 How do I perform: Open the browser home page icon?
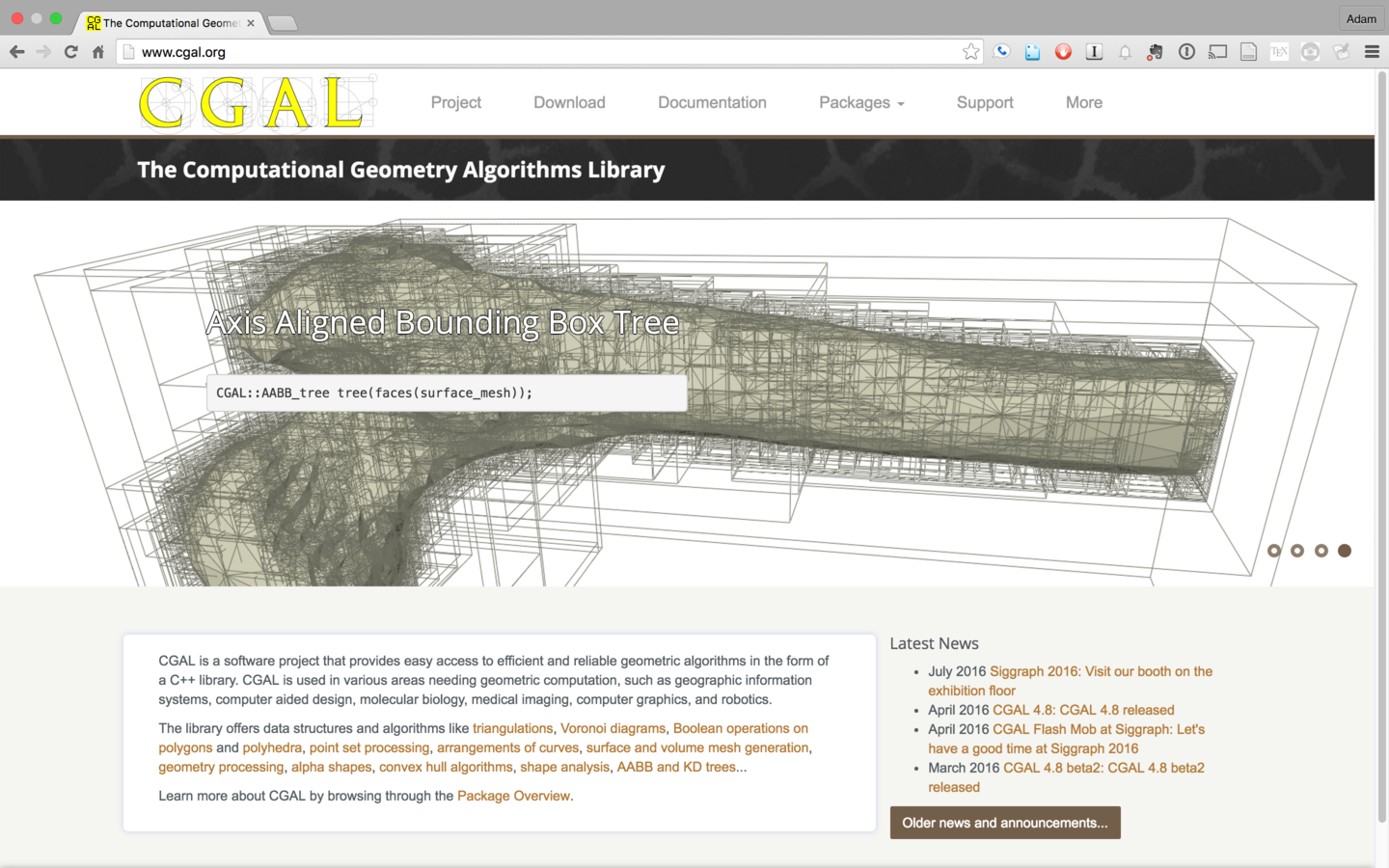point(97,52)
